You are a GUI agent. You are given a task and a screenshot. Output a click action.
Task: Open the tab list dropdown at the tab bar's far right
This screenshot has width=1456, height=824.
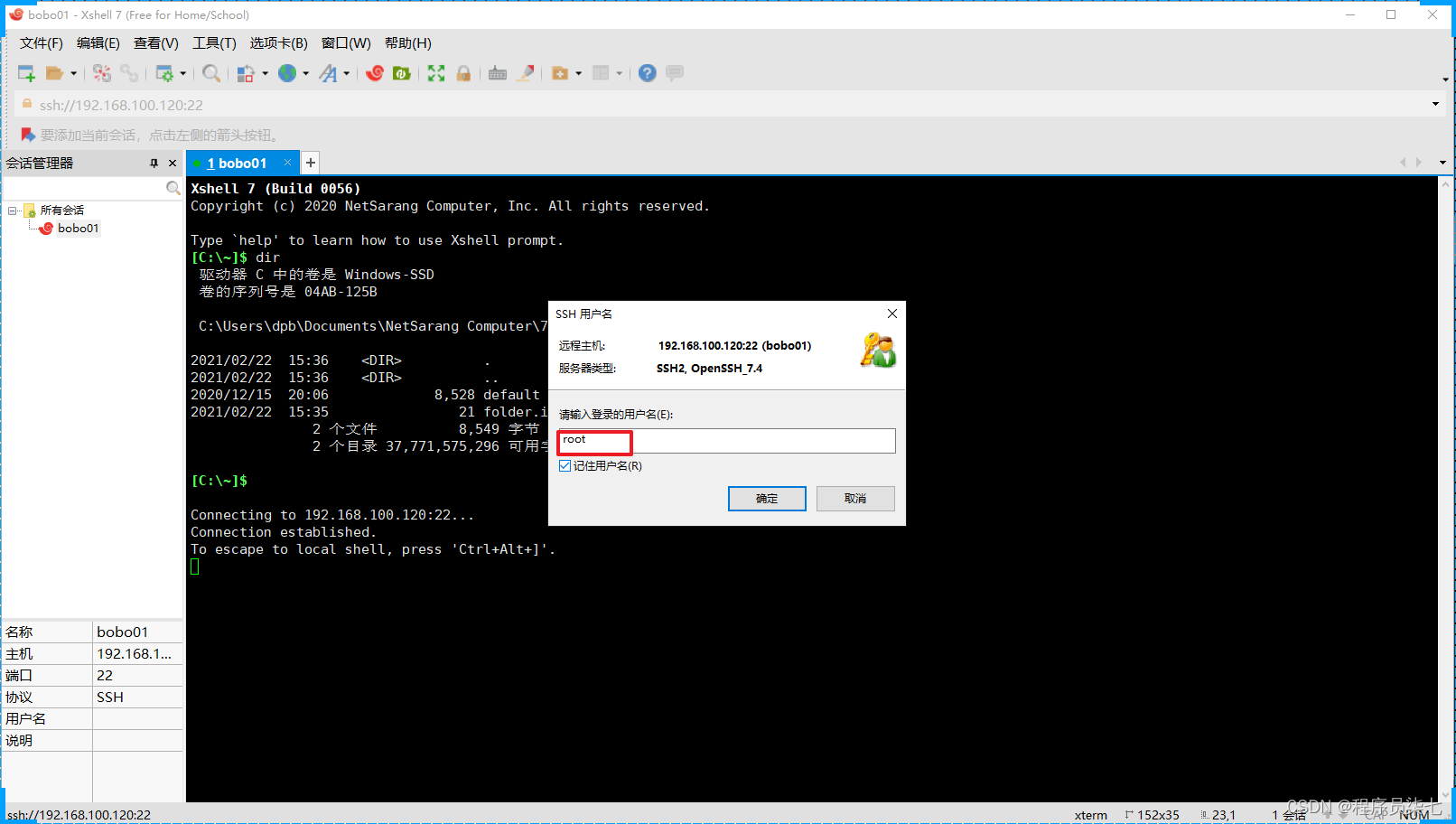tap(1442, 163)
